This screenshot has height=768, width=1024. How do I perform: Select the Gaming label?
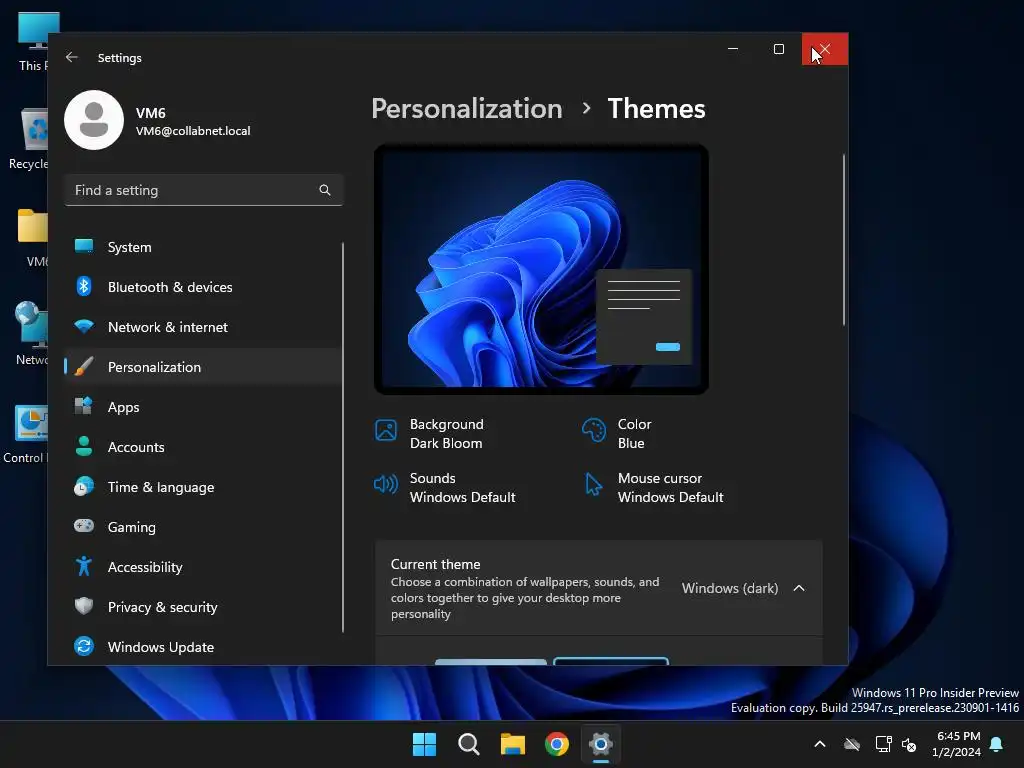tap(132, 527)
